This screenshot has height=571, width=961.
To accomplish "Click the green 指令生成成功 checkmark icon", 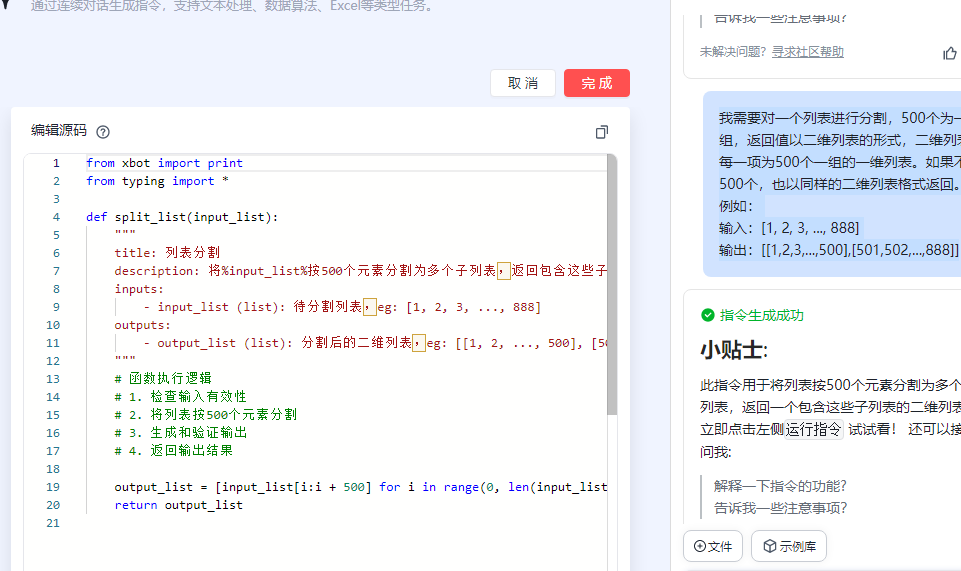I will pyautogui.click(x=708, y=315).
